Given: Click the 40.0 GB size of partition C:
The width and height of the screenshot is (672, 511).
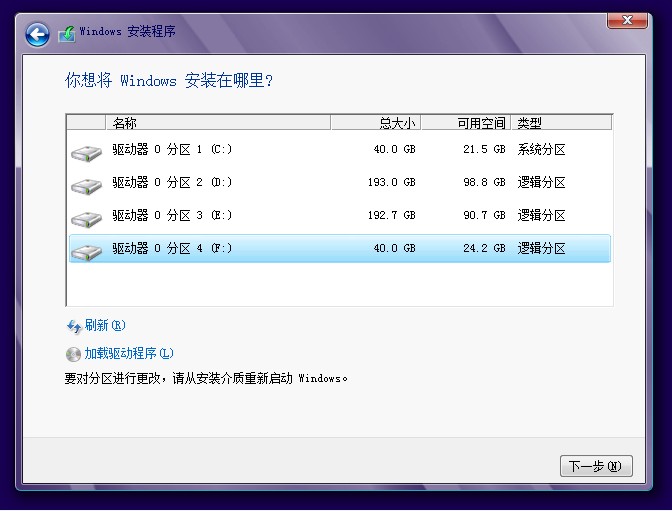Looking at the screenshot, I should 395,150.
